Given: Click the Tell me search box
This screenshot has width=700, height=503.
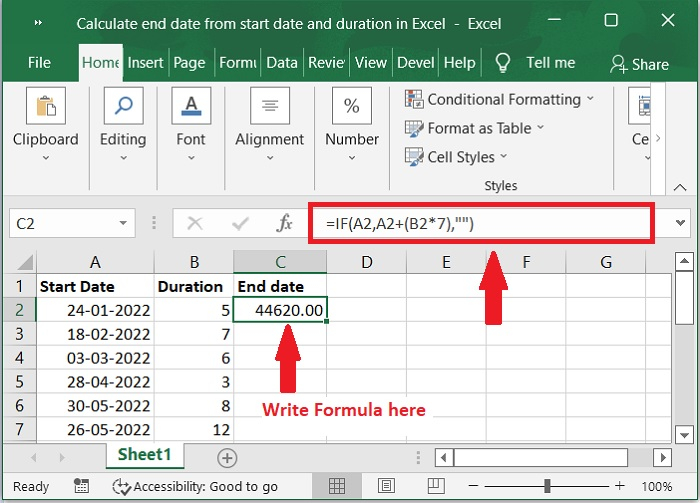Looking at the screenshot, I should [550, 63].
